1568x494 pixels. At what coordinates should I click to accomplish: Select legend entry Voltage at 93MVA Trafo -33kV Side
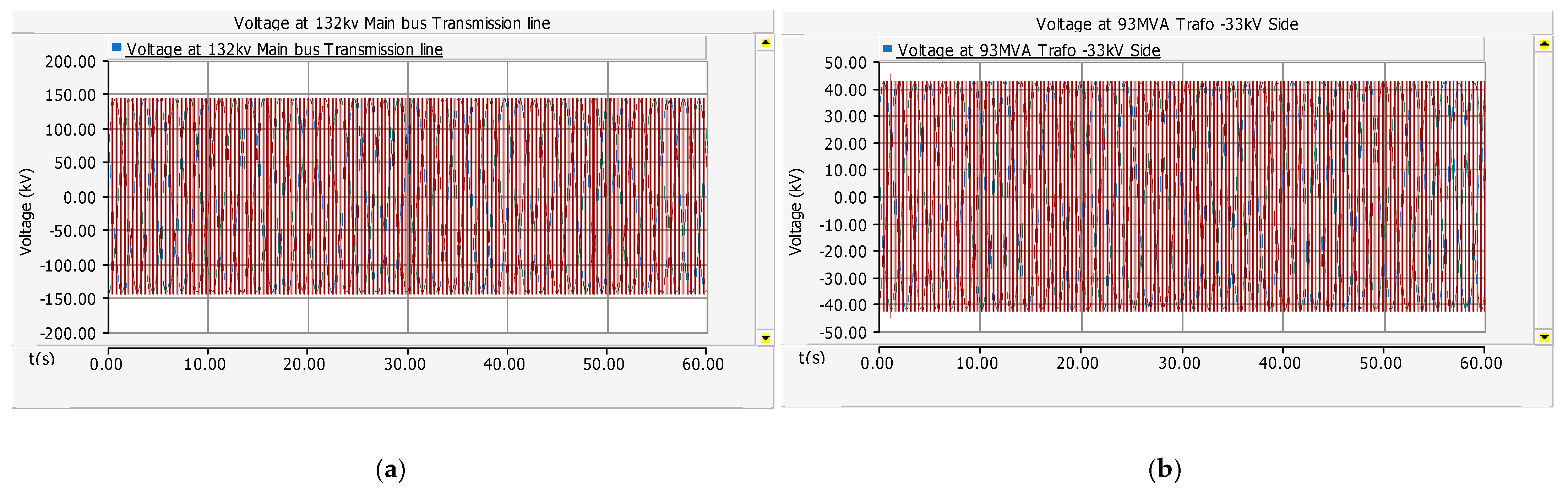pyautogui.click(x=1029, y=50)
